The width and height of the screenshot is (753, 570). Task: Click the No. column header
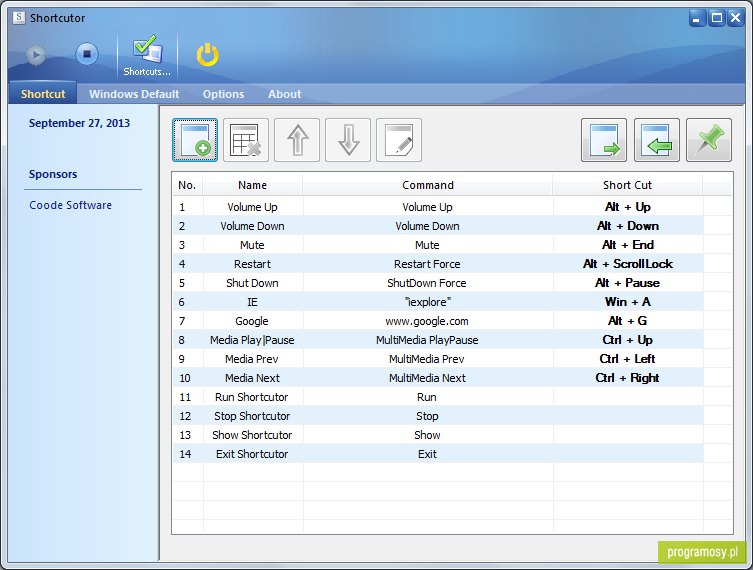tap(187, 185)
